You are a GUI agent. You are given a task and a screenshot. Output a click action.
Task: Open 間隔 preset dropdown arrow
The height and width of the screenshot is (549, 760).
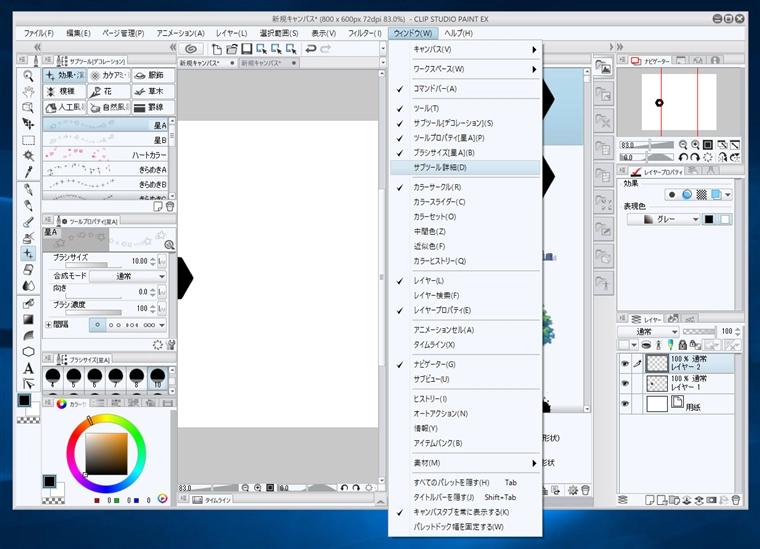[162, 325]
